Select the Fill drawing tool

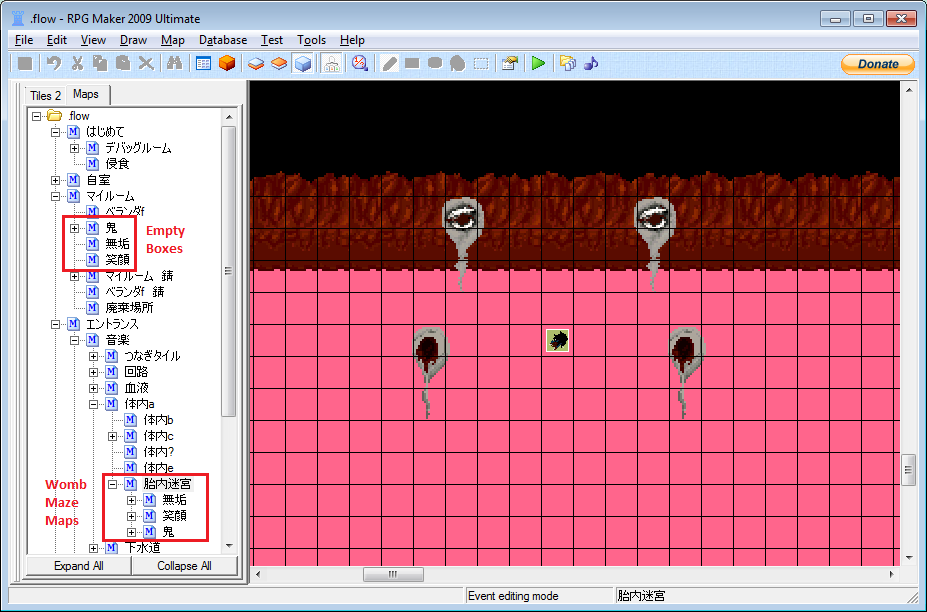click(458, 63)
